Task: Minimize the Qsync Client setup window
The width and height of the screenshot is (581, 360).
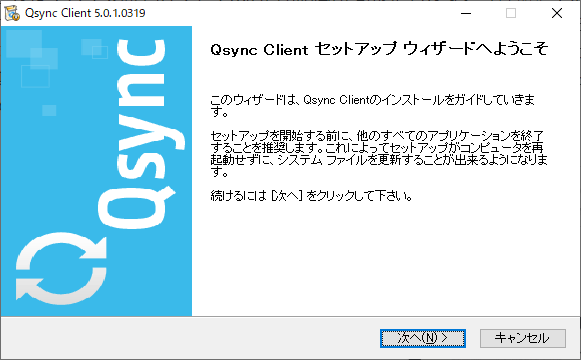Action: (x=466, y=13)
